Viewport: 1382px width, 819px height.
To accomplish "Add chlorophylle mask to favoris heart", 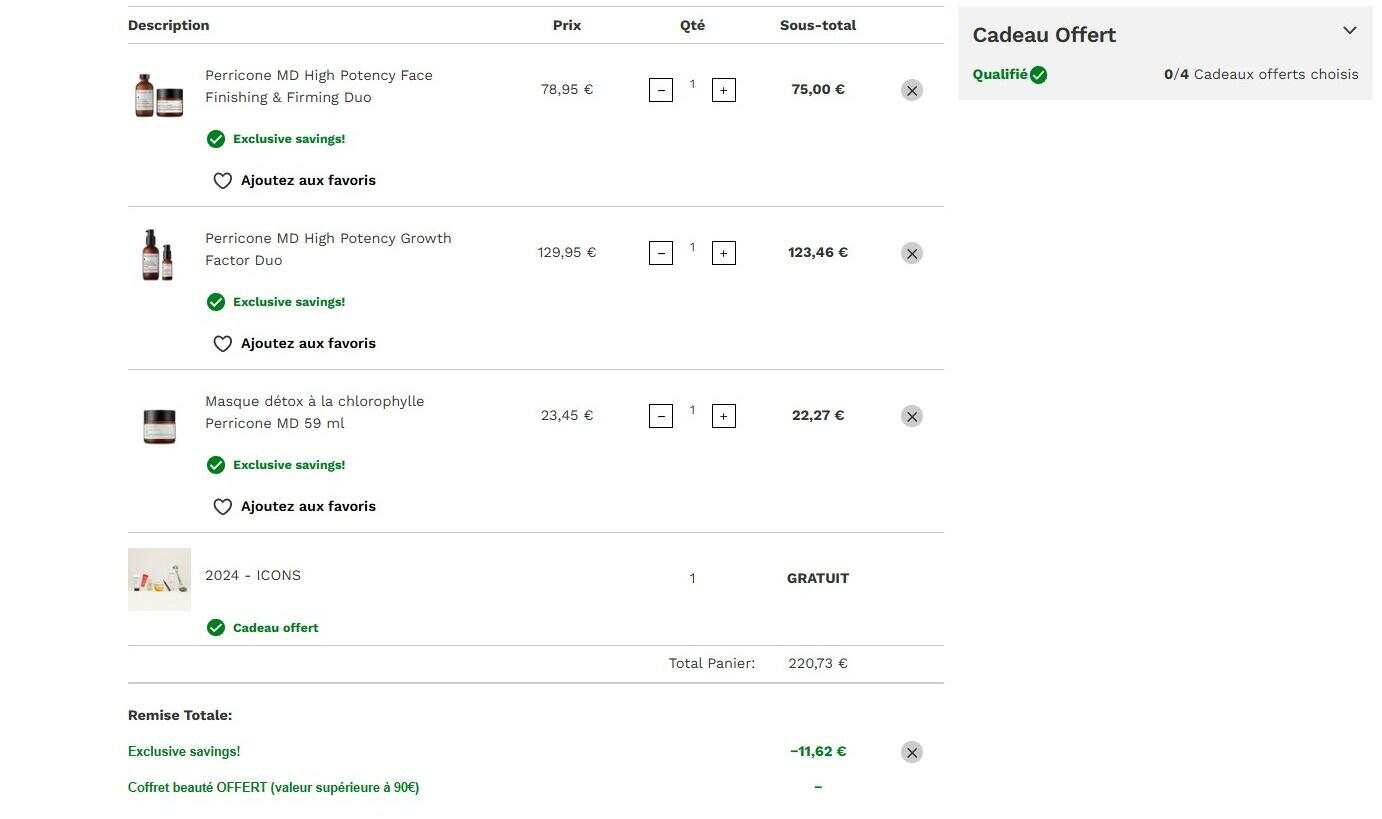I will [223, 507].
